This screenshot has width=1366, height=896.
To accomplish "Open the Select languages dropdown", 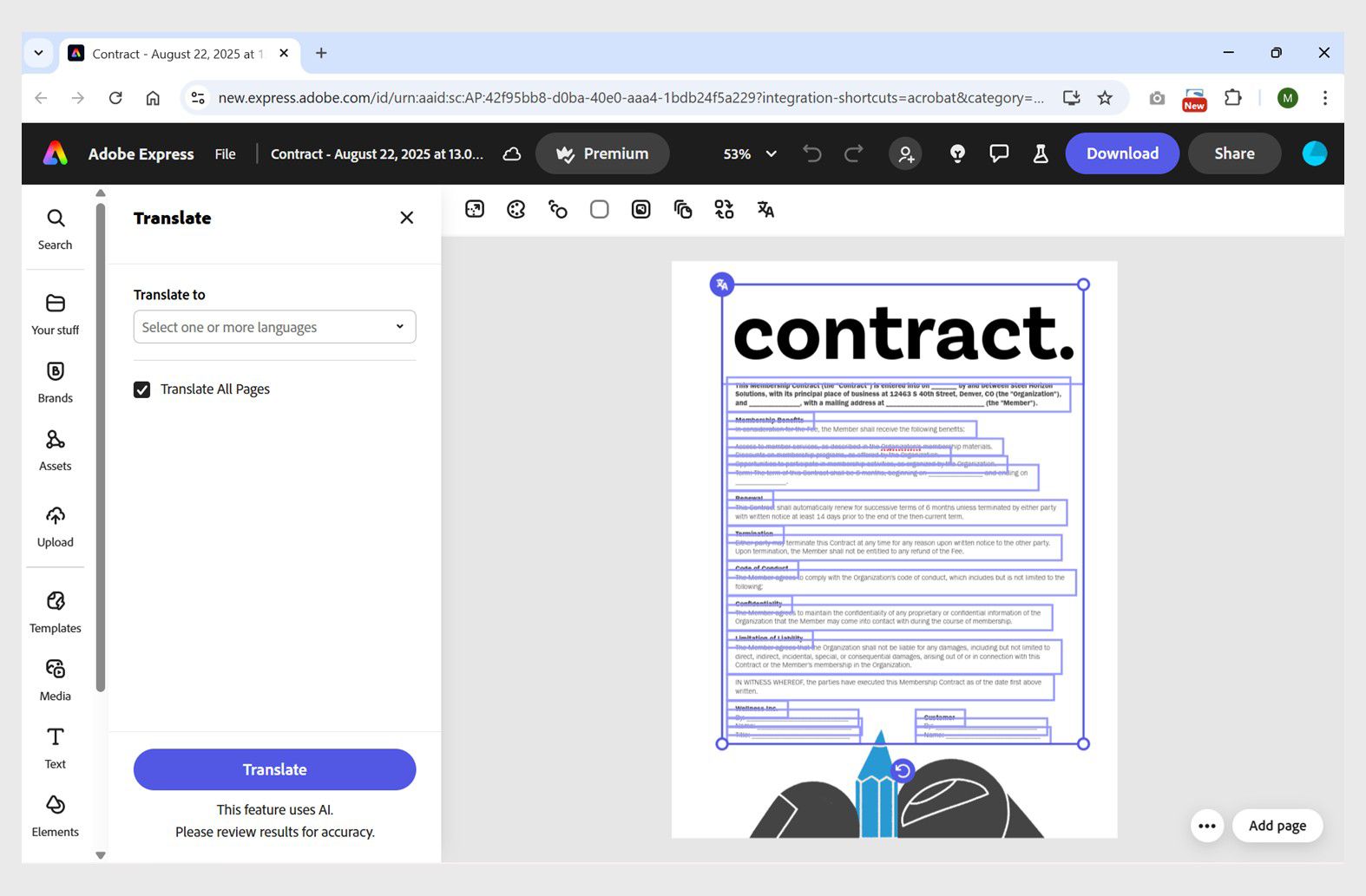I will [x=274, y=327].
